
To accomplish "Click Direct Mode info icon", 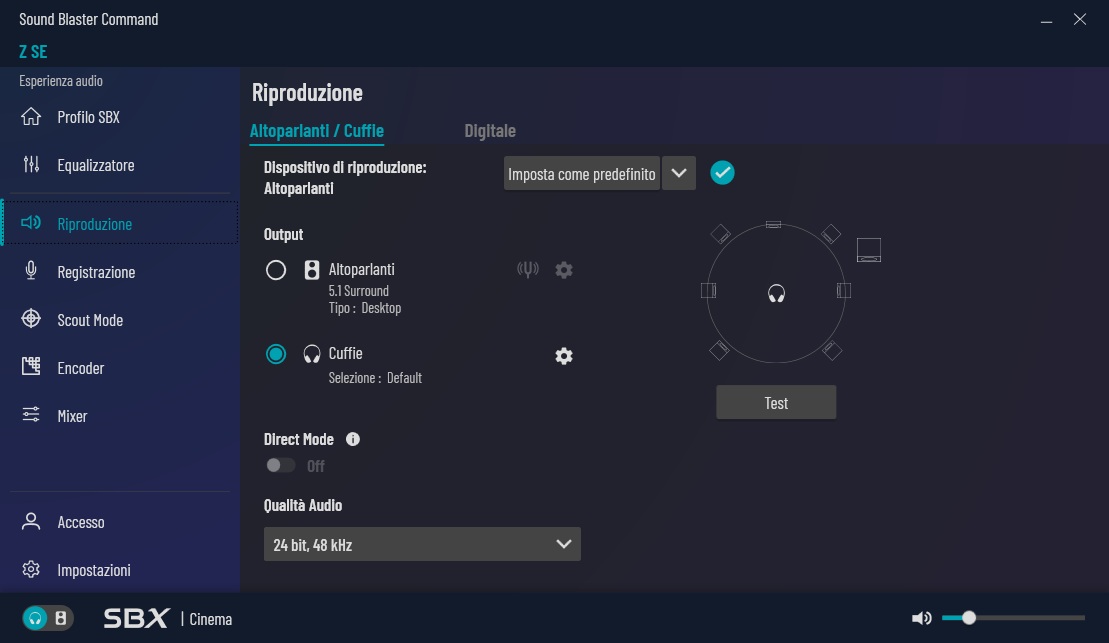I will (352, 439).
